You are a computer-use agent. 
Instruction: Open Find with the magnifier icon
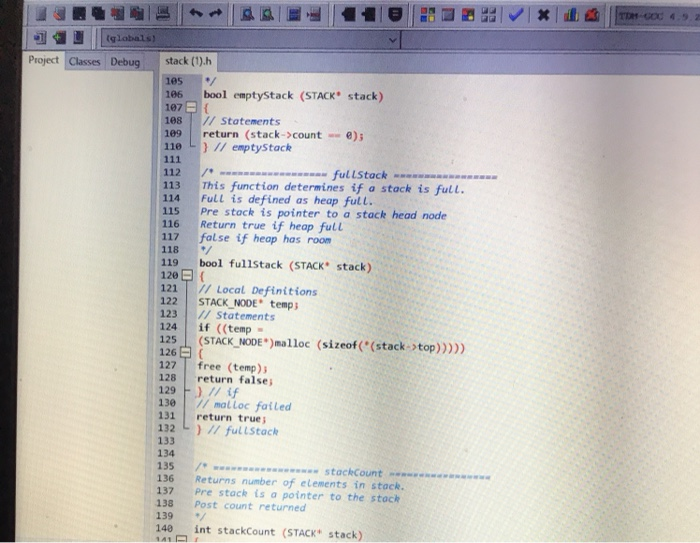point(247,15)
